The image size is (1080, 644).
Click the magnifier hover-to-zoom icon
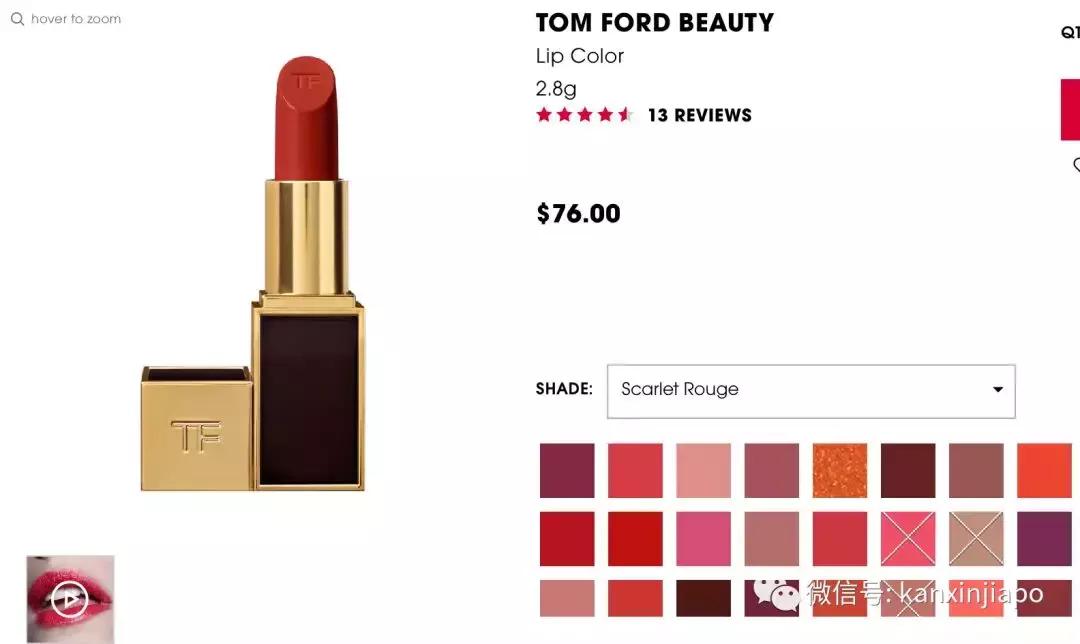[x=18, y=19]
